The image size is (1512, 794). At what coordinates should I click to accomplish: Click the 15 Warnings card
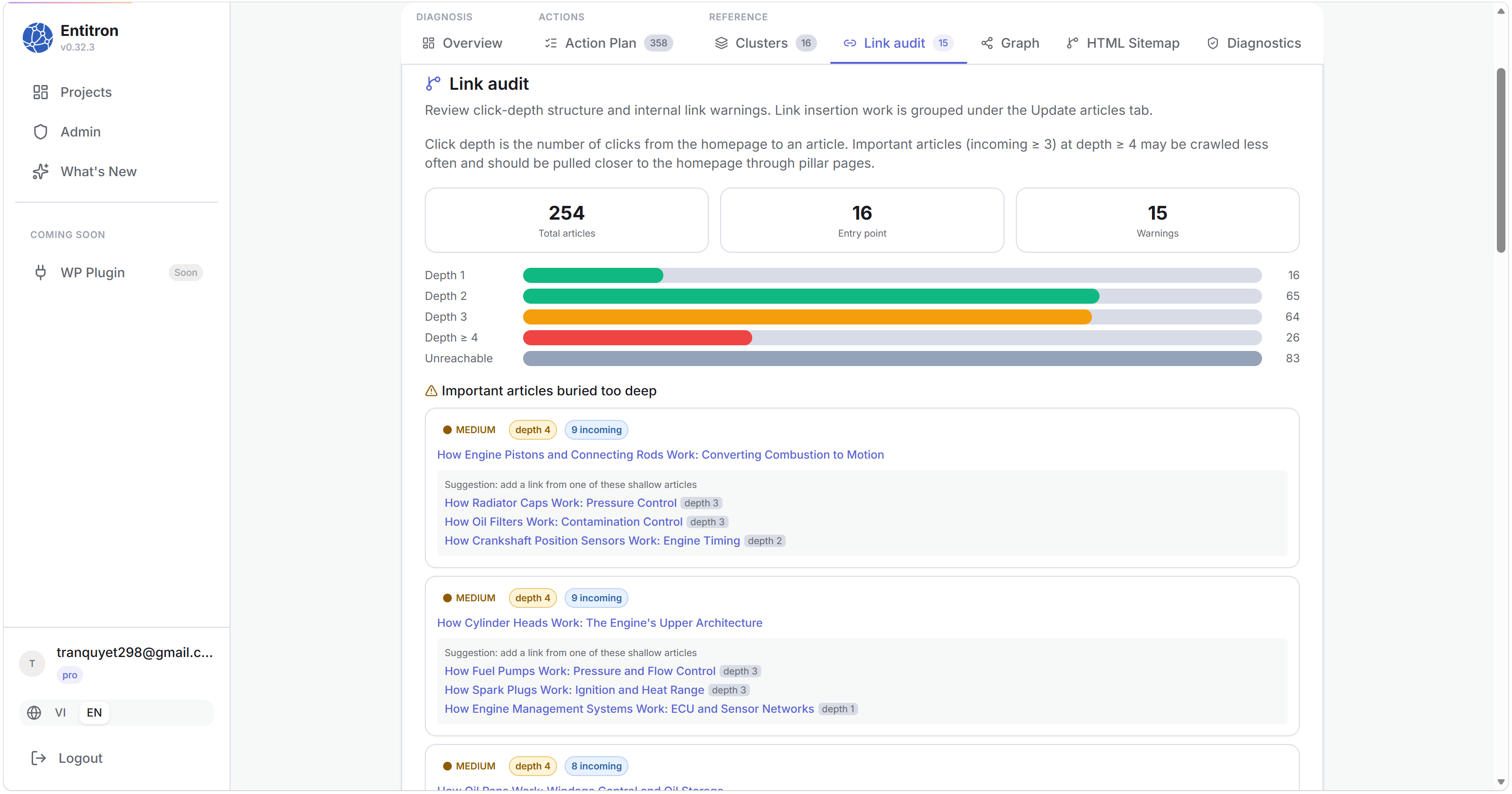tap(1157, 220)
